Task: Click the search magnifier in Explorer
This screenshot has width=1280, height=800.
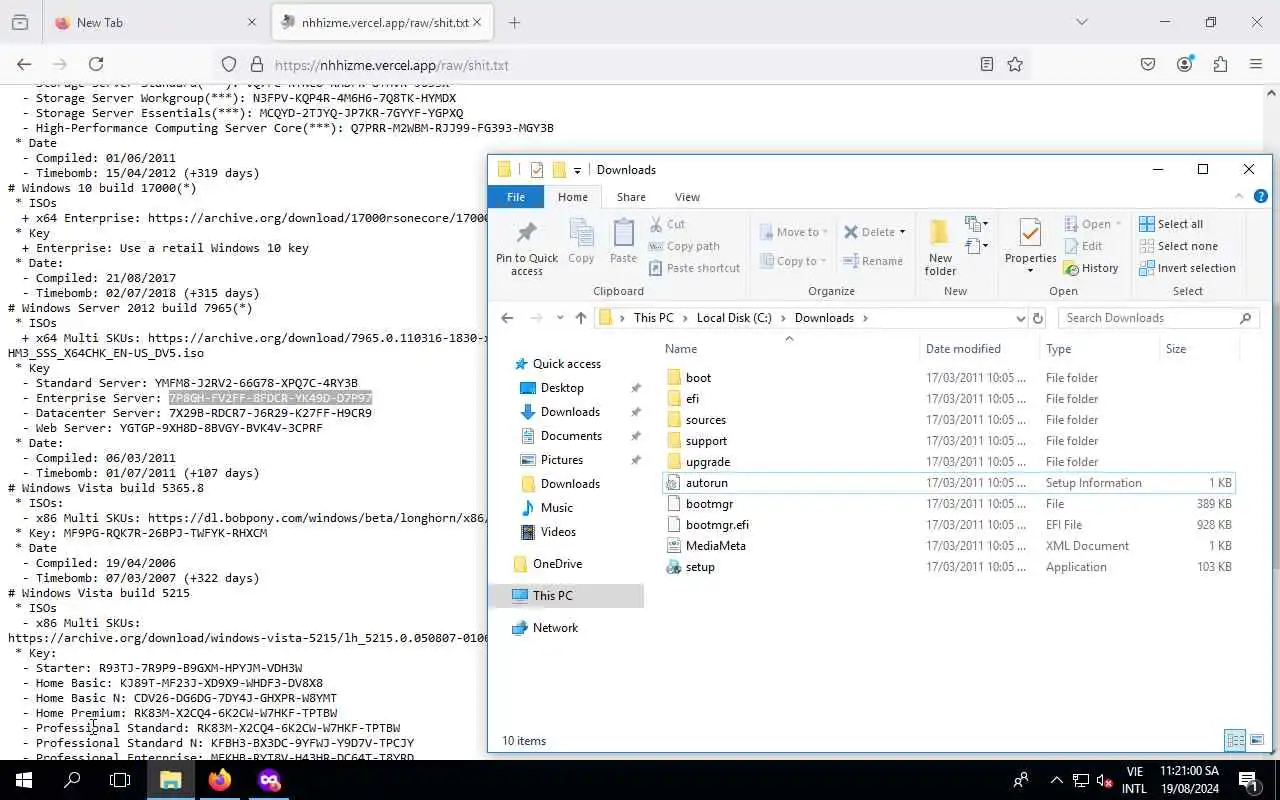Action: (x=1245, y=318)
